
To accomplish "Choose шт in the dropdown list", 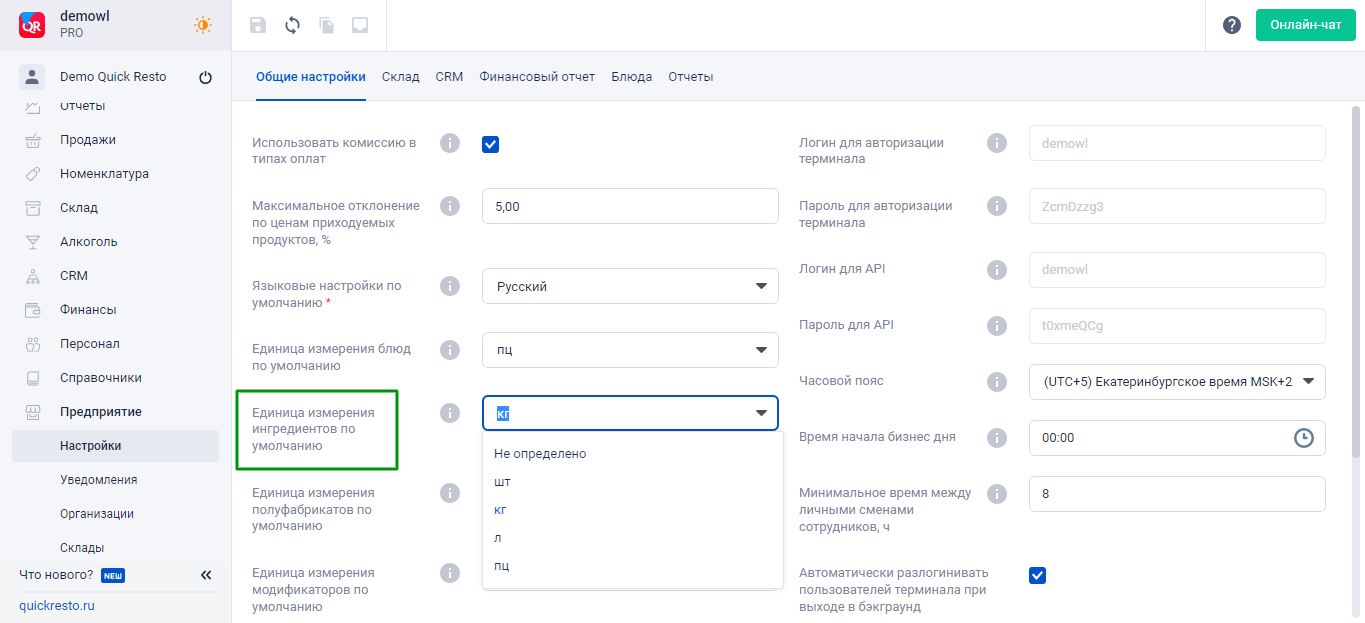I will (632, 481).
